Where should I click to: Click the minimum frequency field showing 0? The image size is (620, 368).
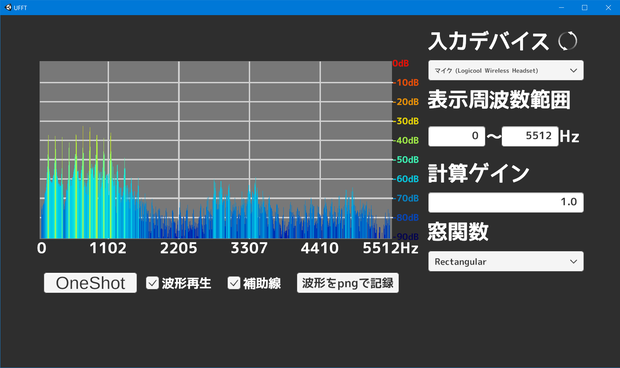point(457,136)
